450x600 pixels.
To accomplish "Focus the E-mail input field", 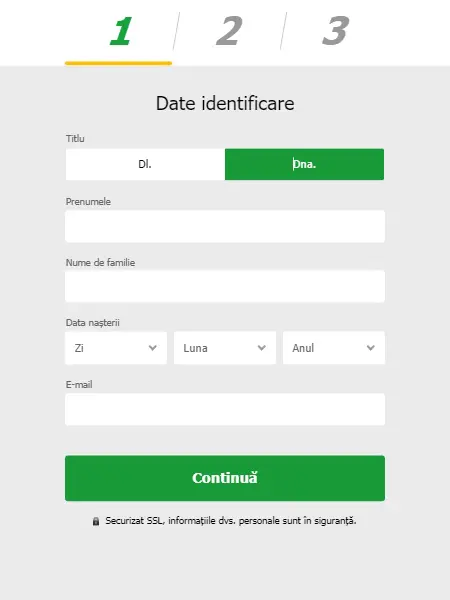I will point(225,409).
